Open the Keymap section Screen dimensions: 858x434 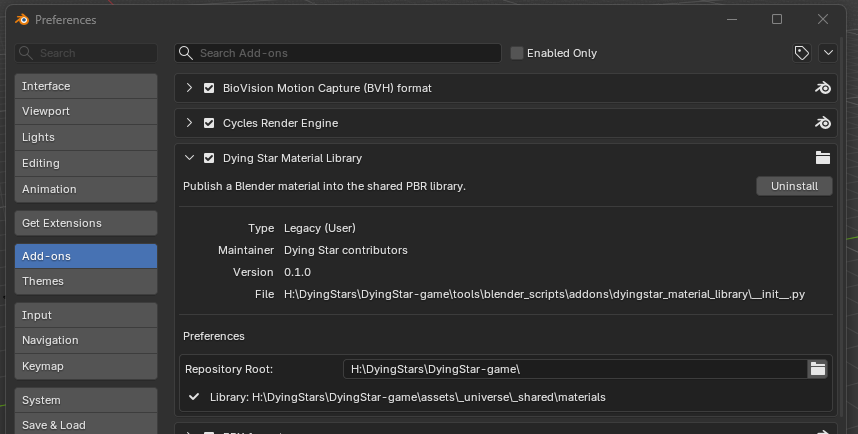click(86, 366)
